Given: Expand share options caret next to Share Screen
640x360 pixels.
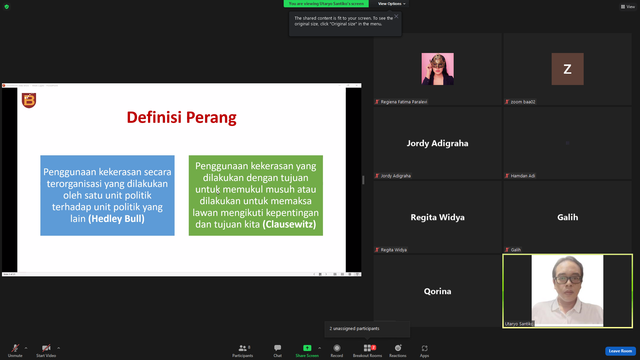Looking at the screenshot, I should [319, 348].
